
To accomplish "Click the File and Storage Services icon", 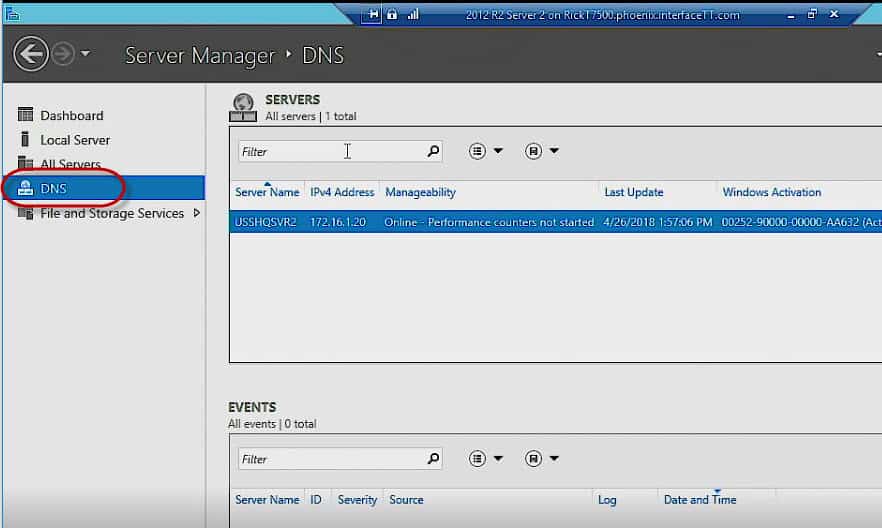I will tap(25, 213).
